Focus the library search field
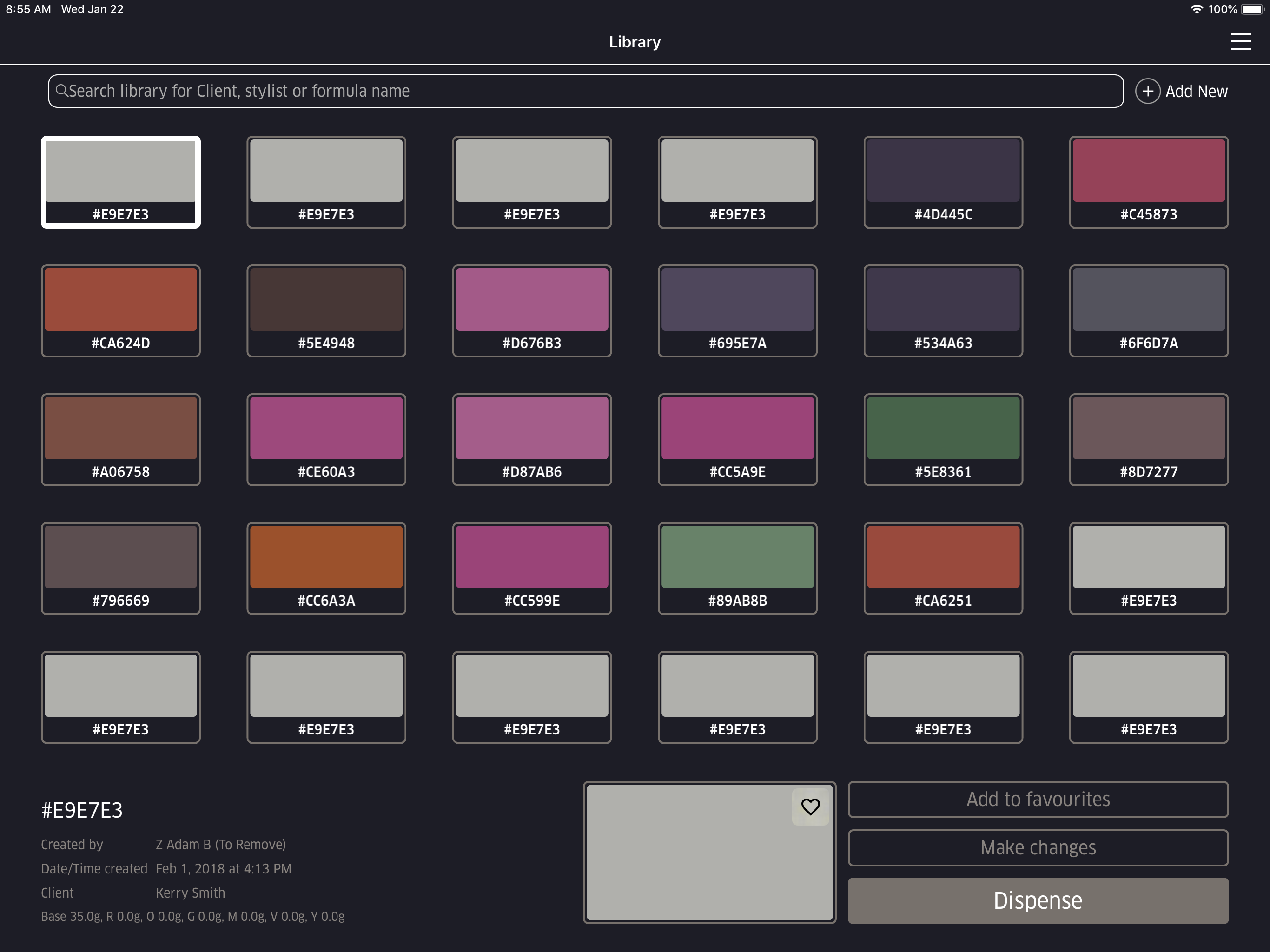The height and width of the screenshot is (952, 1270). tap(586, 91)
